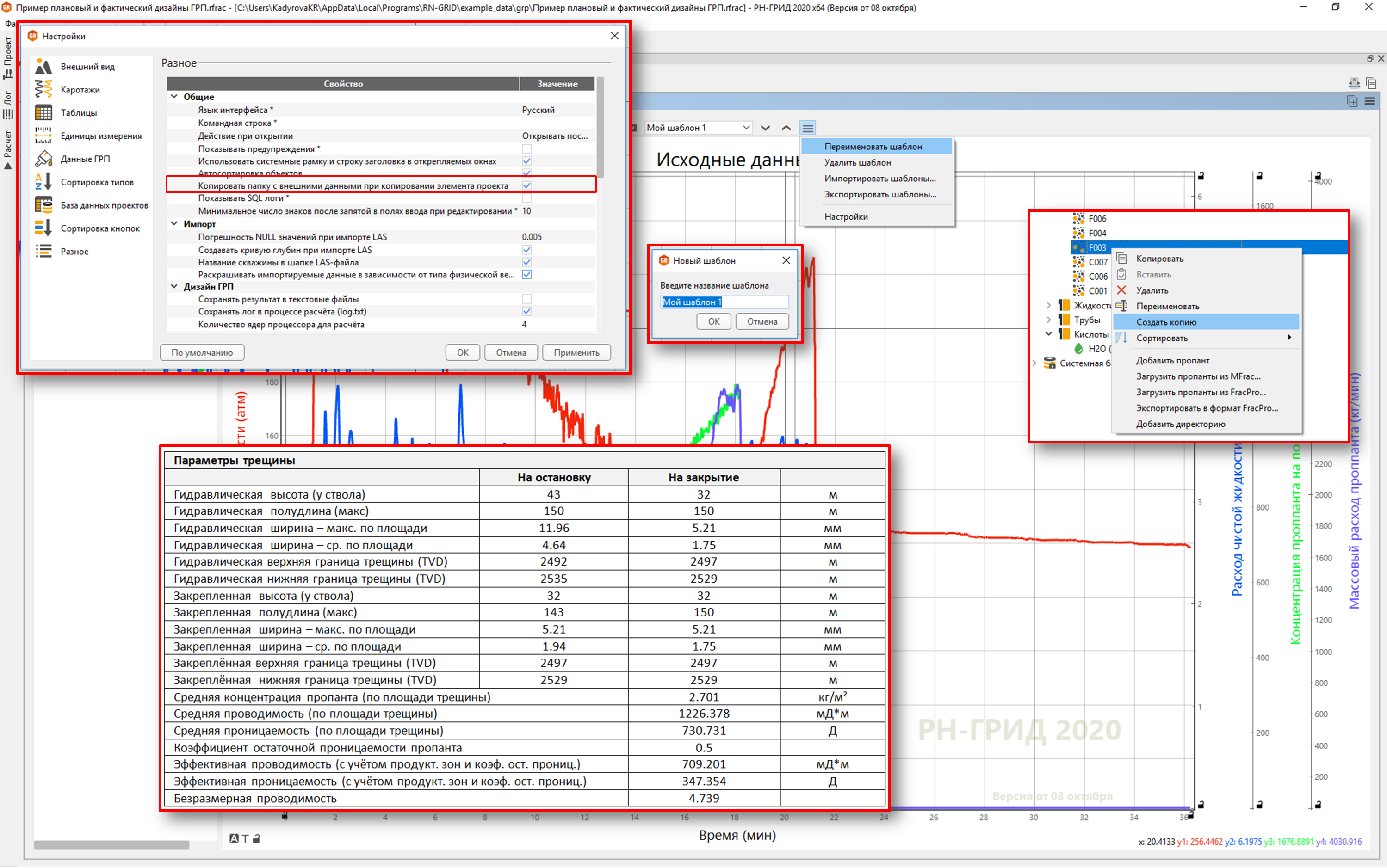This screenshot has height=868, width=1387.
Task: Select Разное in settings sidebar
Action: coord(74,252)
